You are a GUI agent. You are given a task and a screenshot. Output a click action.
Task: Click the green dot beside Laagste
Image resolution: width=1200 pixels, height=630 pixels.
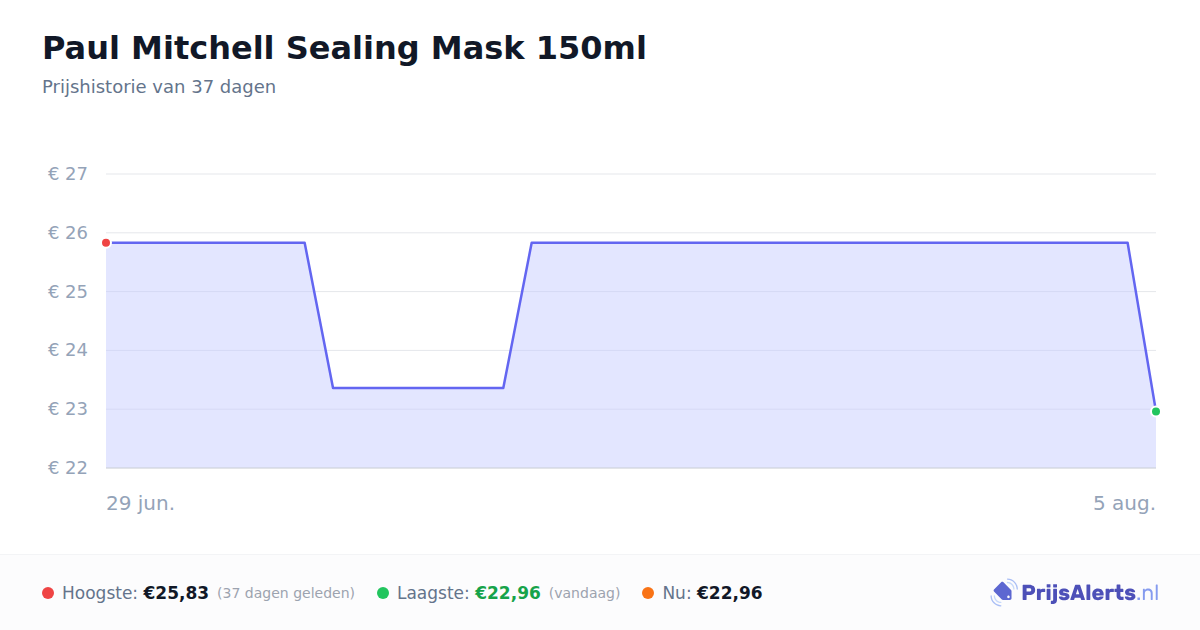tap(383, 593)
